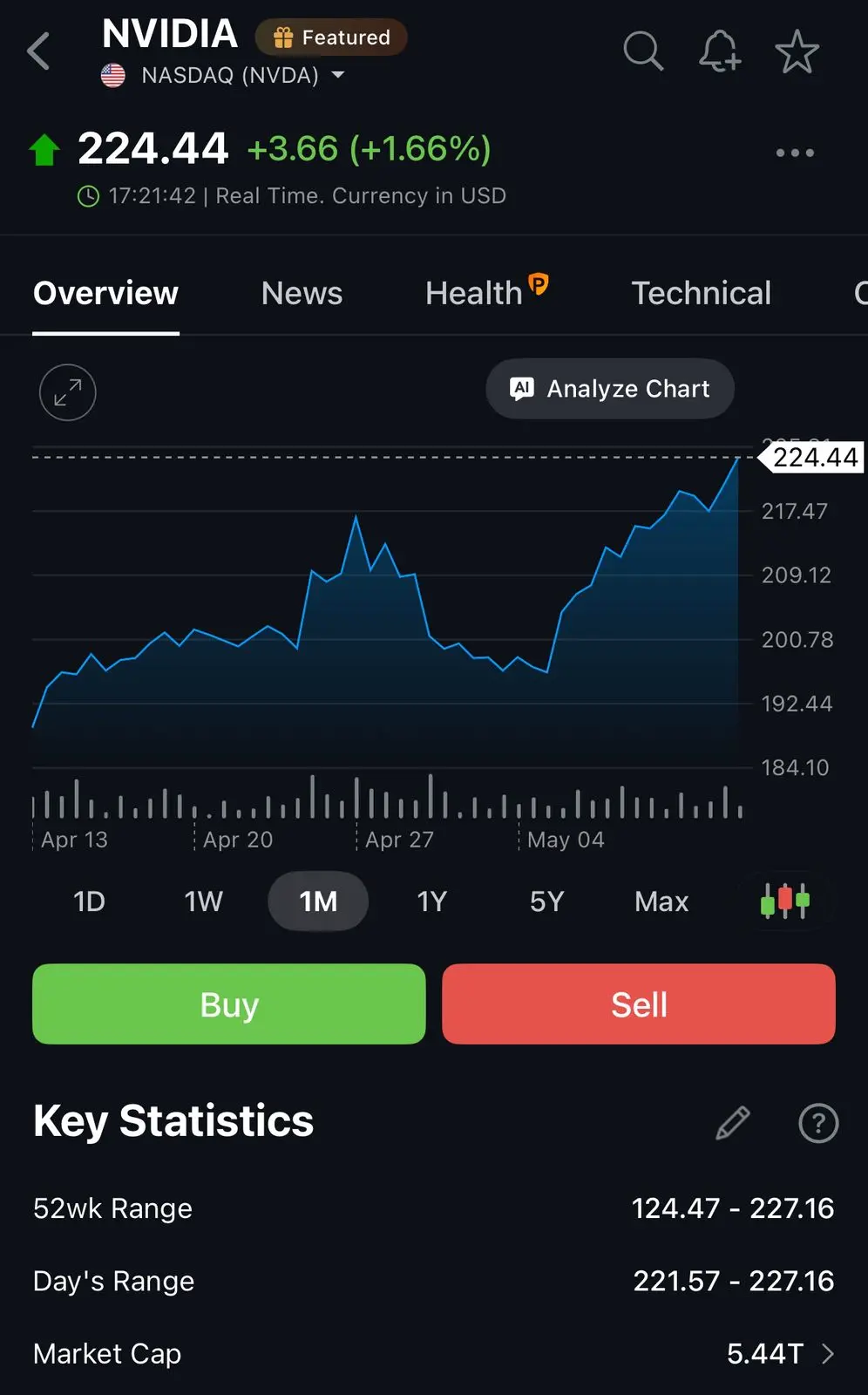Tap the Real Time Currency in USD text
The width and height of the screenshot is (868, 1395).
(x=361, y=196)
